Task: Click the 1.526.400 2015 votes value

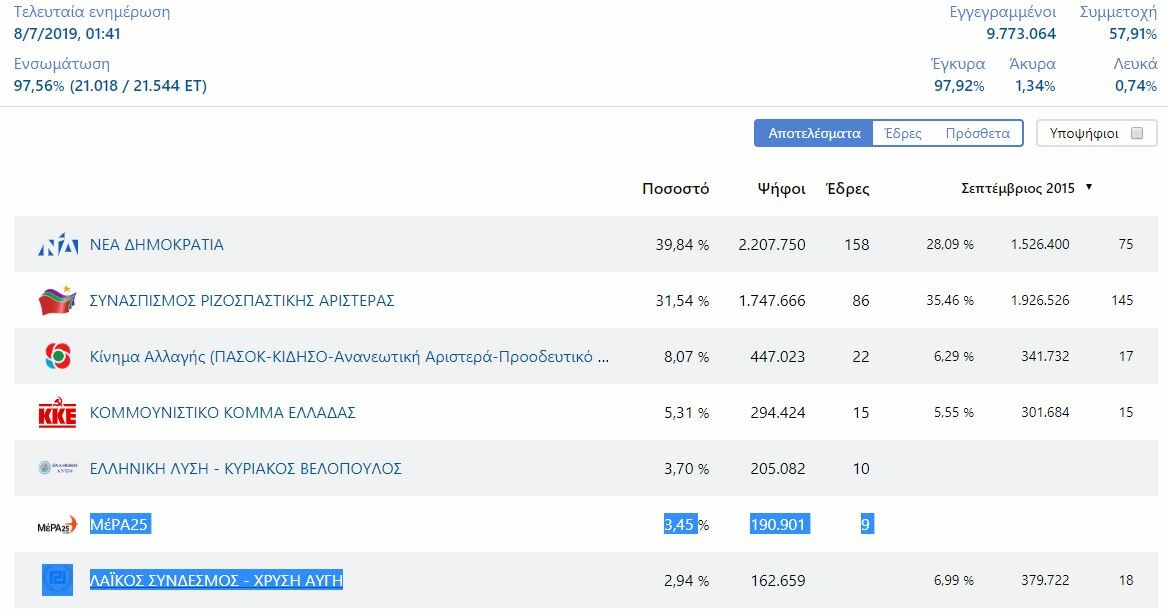Action: click(1040, 244)
